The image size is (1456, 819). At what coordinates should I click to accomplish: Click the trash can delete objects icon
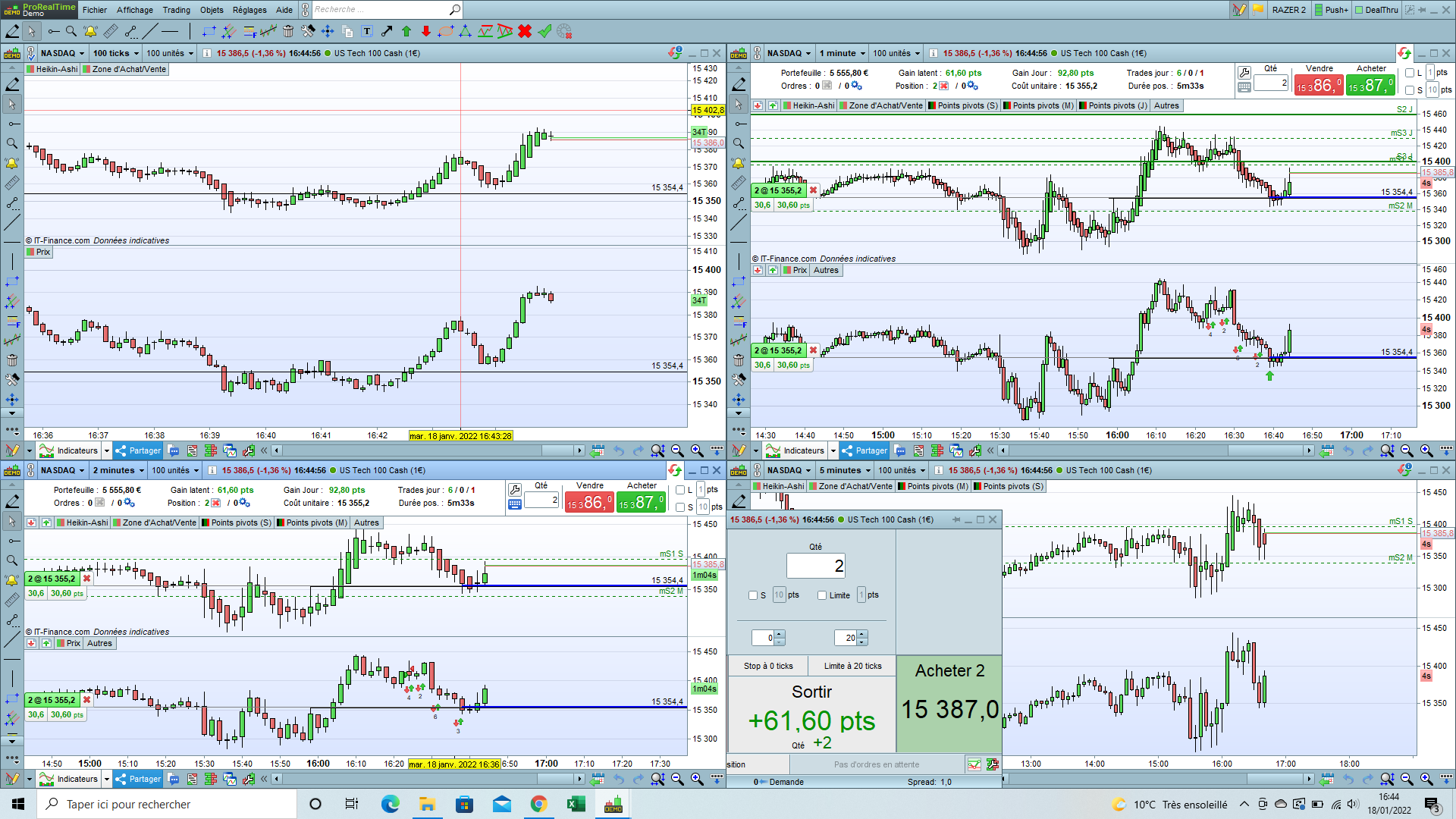pos(288,31)
